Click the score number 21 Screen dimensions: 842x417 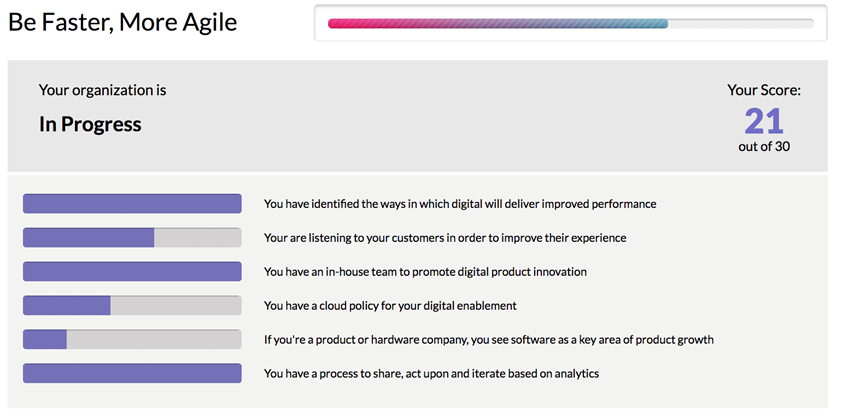pyautogui.click(x=764, y=121)
